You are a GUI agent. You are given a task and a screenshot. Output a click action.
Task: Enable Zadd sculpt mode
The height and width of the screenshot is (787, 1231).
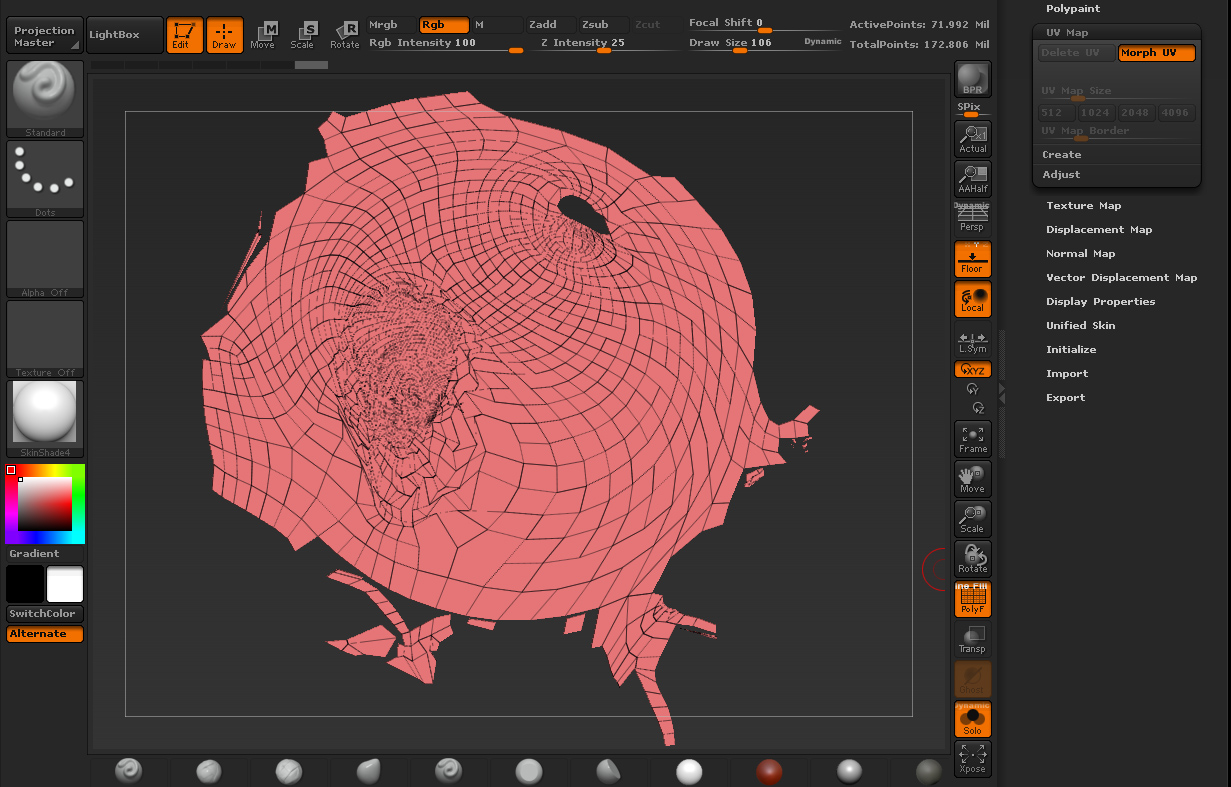550,25
